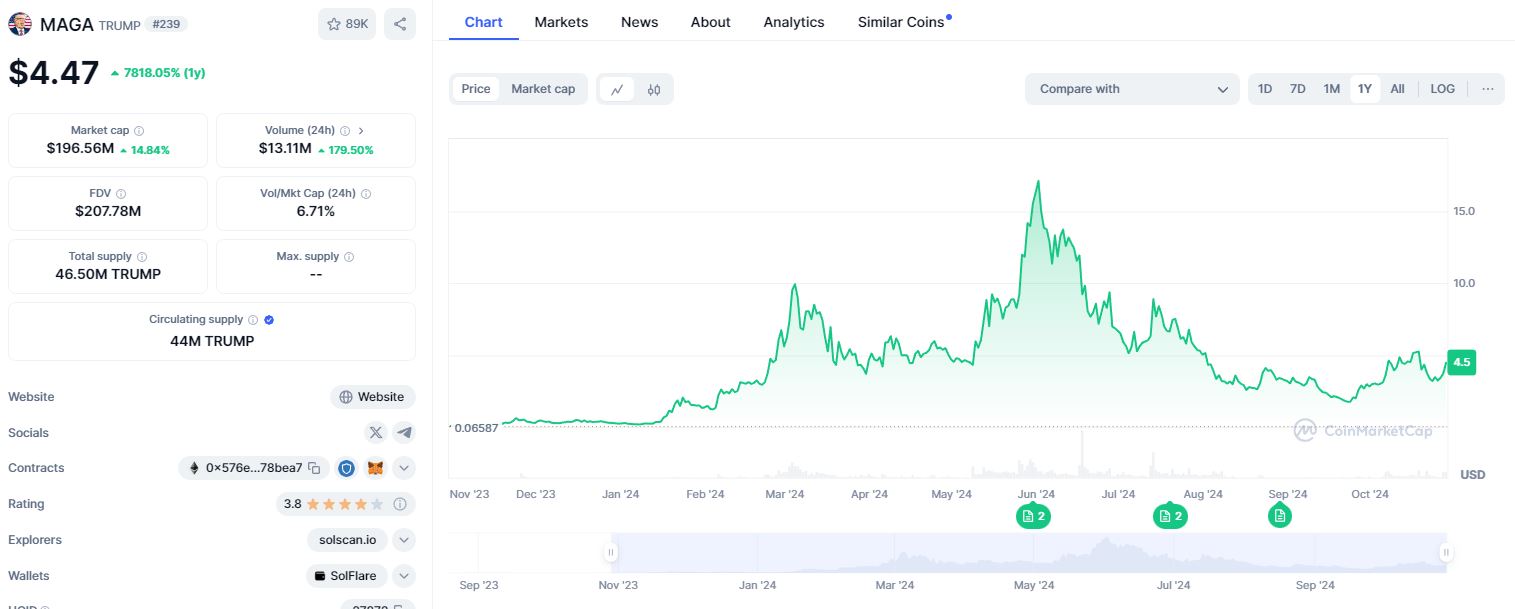Open the Chart tab
The width and height of the screenshot is (1515, 609).
[x=484, y=22]
